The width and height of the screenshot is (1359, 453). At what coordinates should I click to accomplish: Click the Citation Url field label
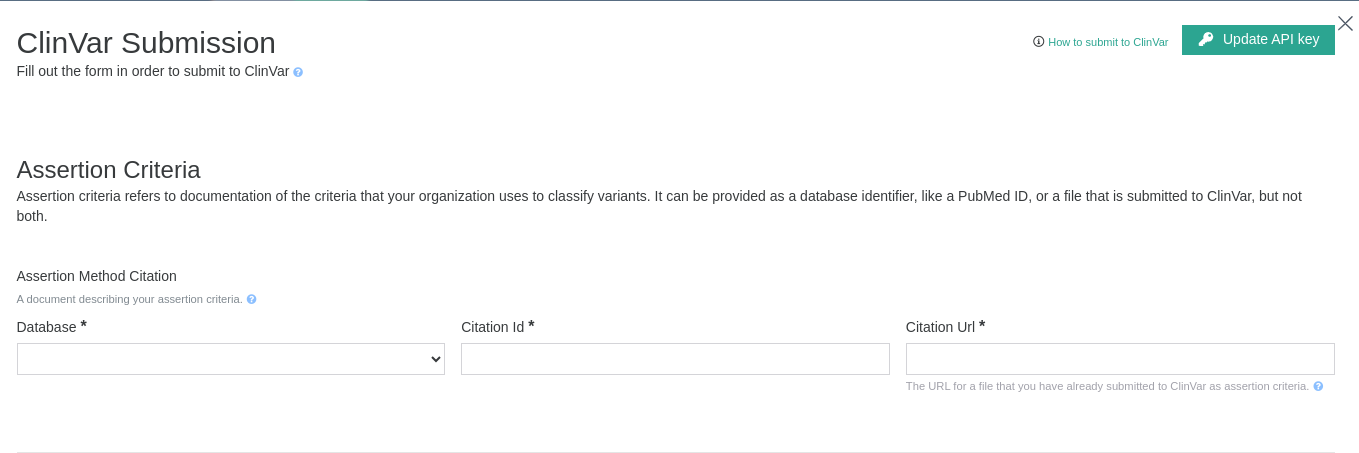[940, 327]
